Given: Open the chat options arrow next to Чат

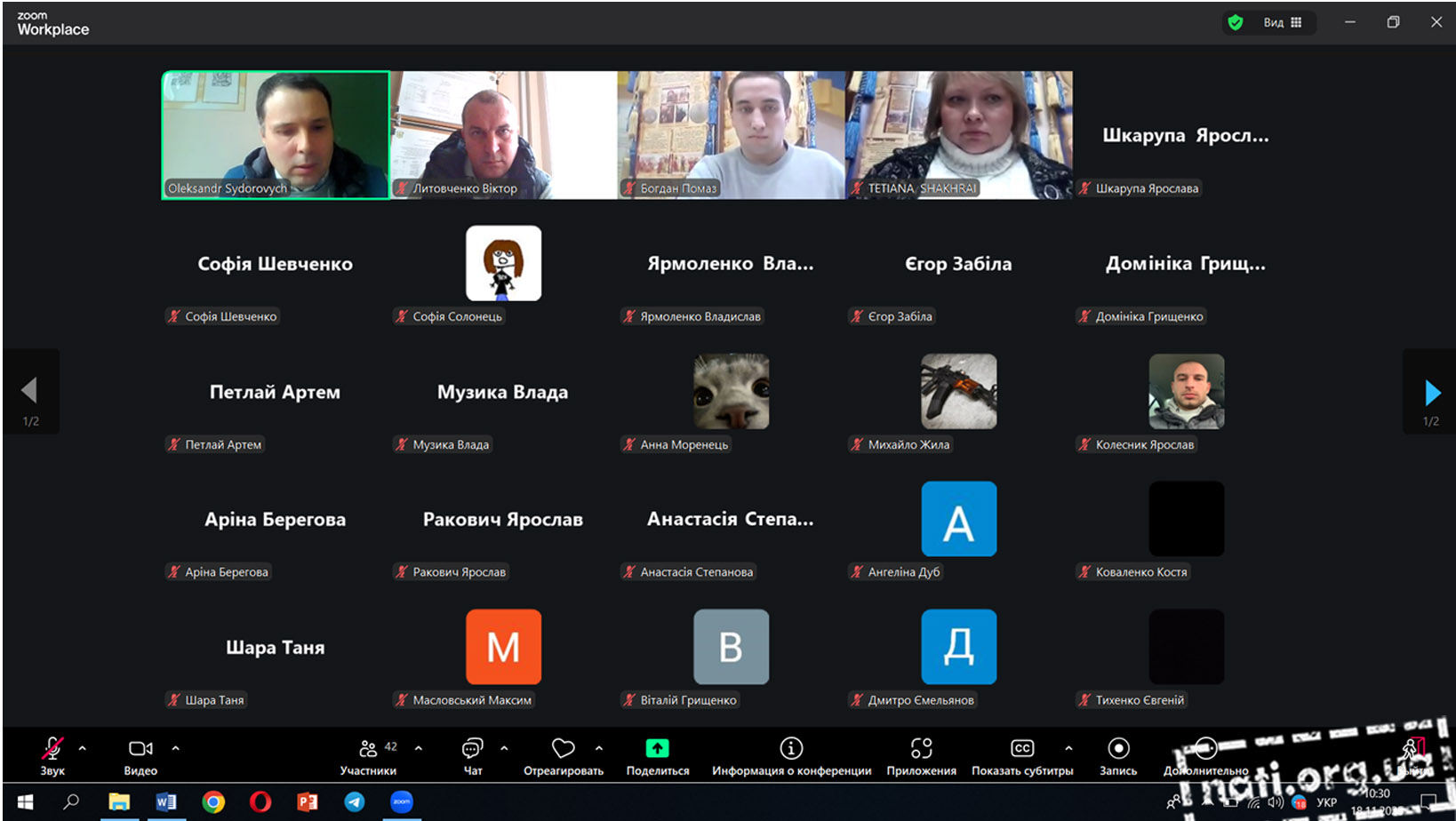Looking at the screenshot, I should click(x=504, y=748).
